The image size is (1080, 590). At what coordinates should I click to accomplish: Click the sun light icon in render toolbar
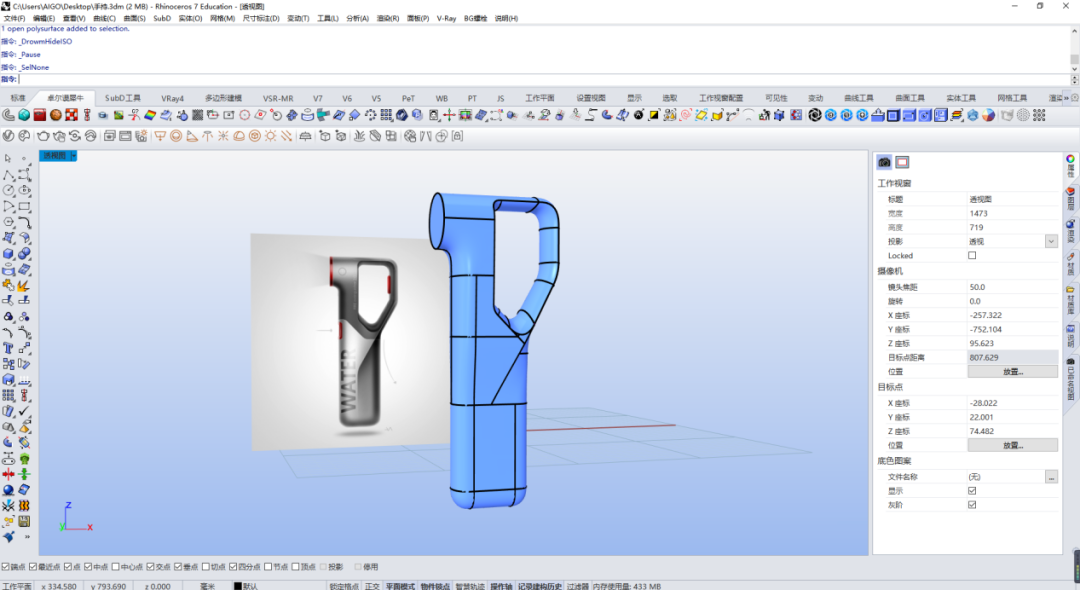point(271,136)
